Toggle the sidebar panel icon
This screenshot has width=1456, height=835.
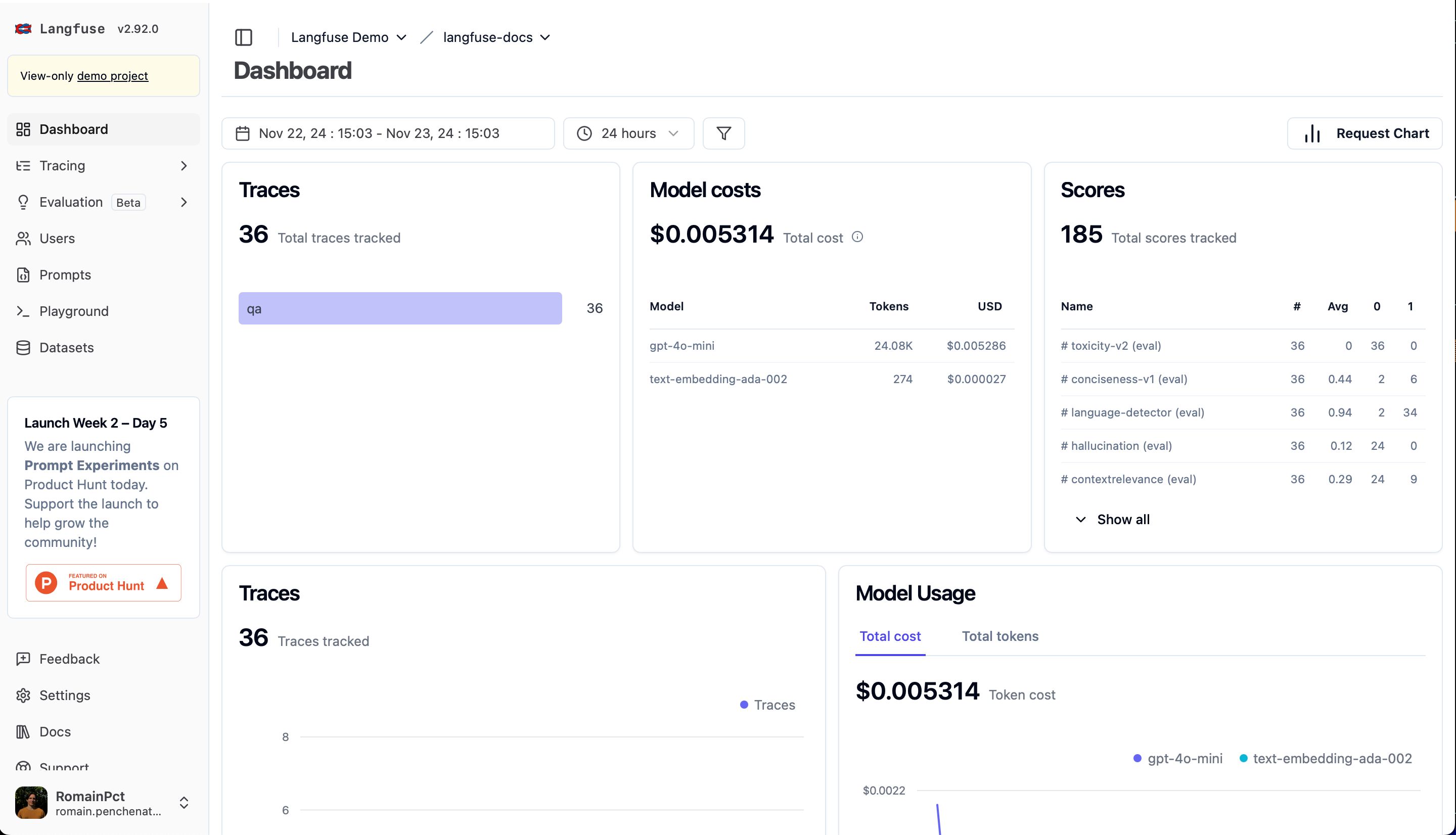coord(244,37)
